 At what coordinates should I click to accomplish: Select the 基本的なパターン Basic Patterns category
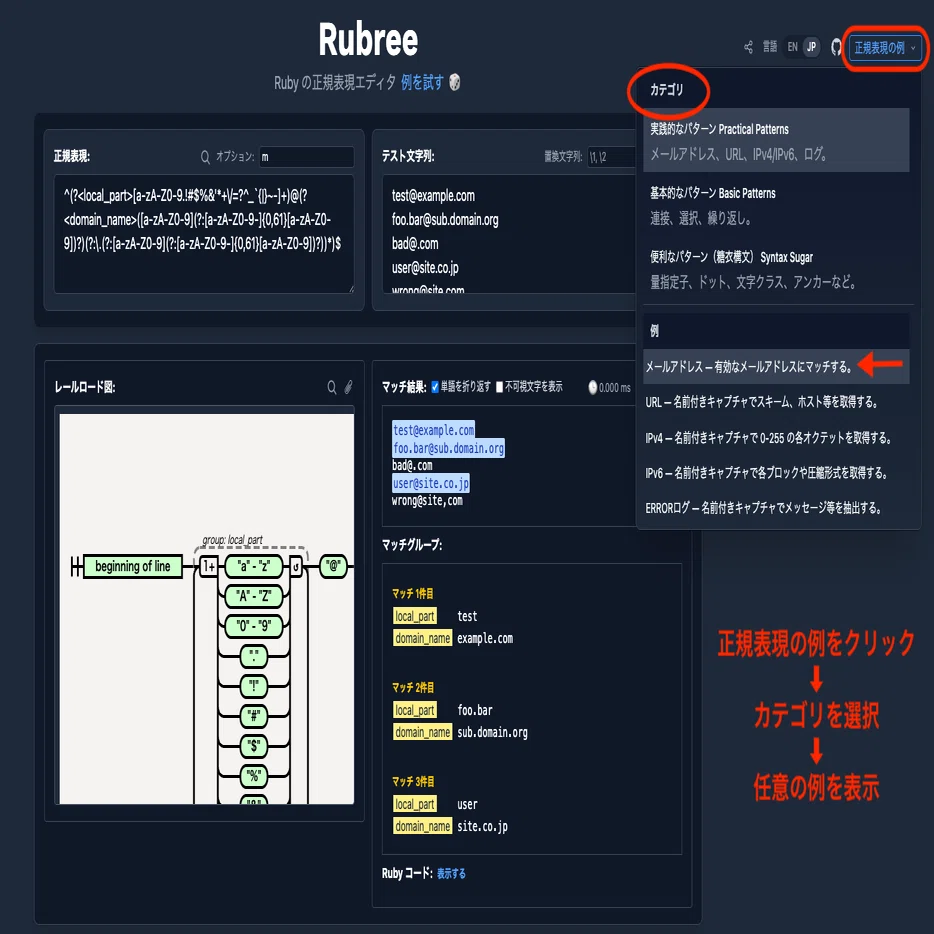point(776,205)
